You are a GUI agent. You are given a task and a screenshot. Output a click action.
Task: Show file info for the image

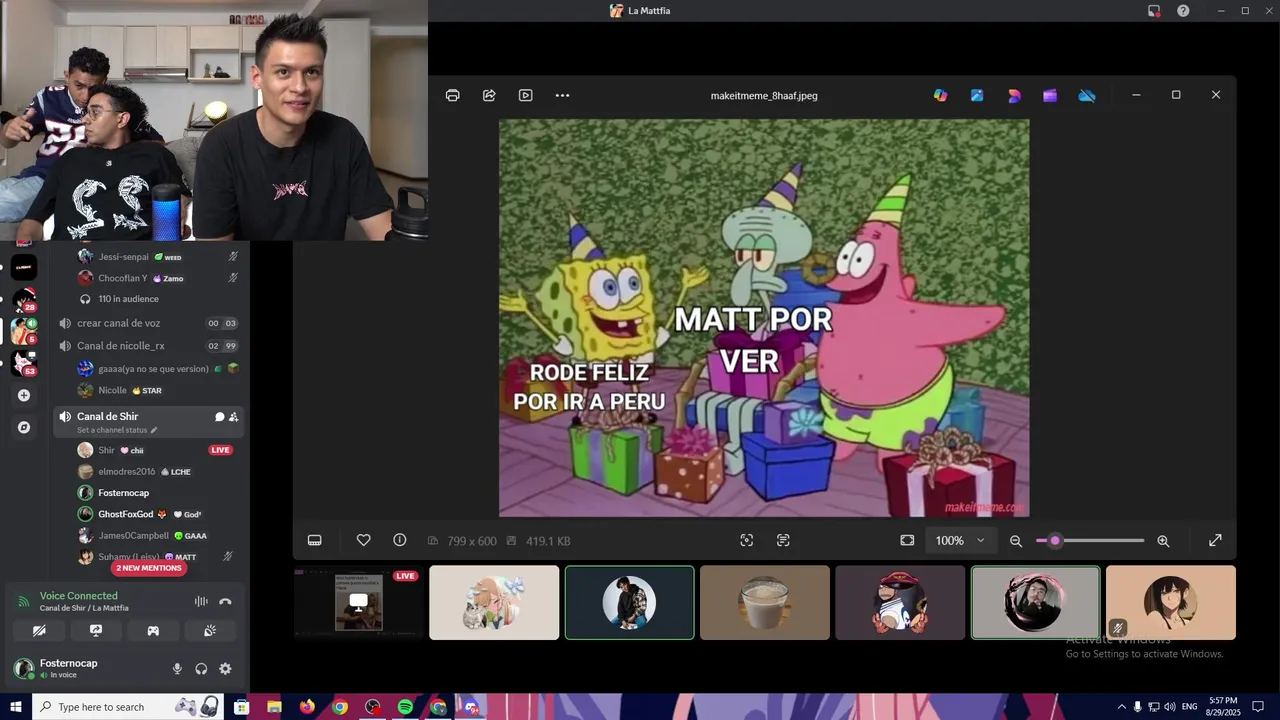pyautogui.click(x=400, y=540)
